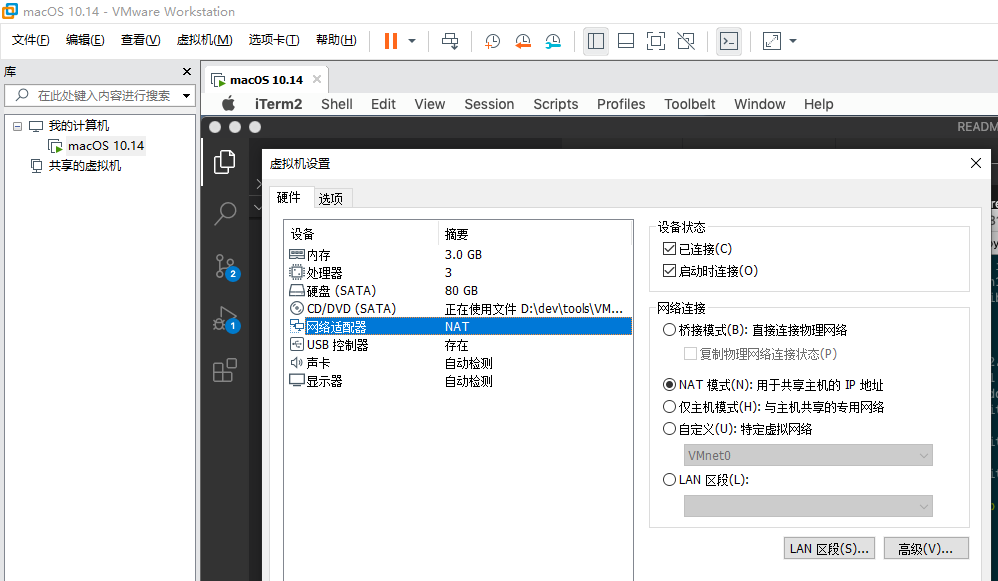The image size is (998, 581).
Task: Select macOS 10.14 in the library tree
Action: tap(106, 146)
